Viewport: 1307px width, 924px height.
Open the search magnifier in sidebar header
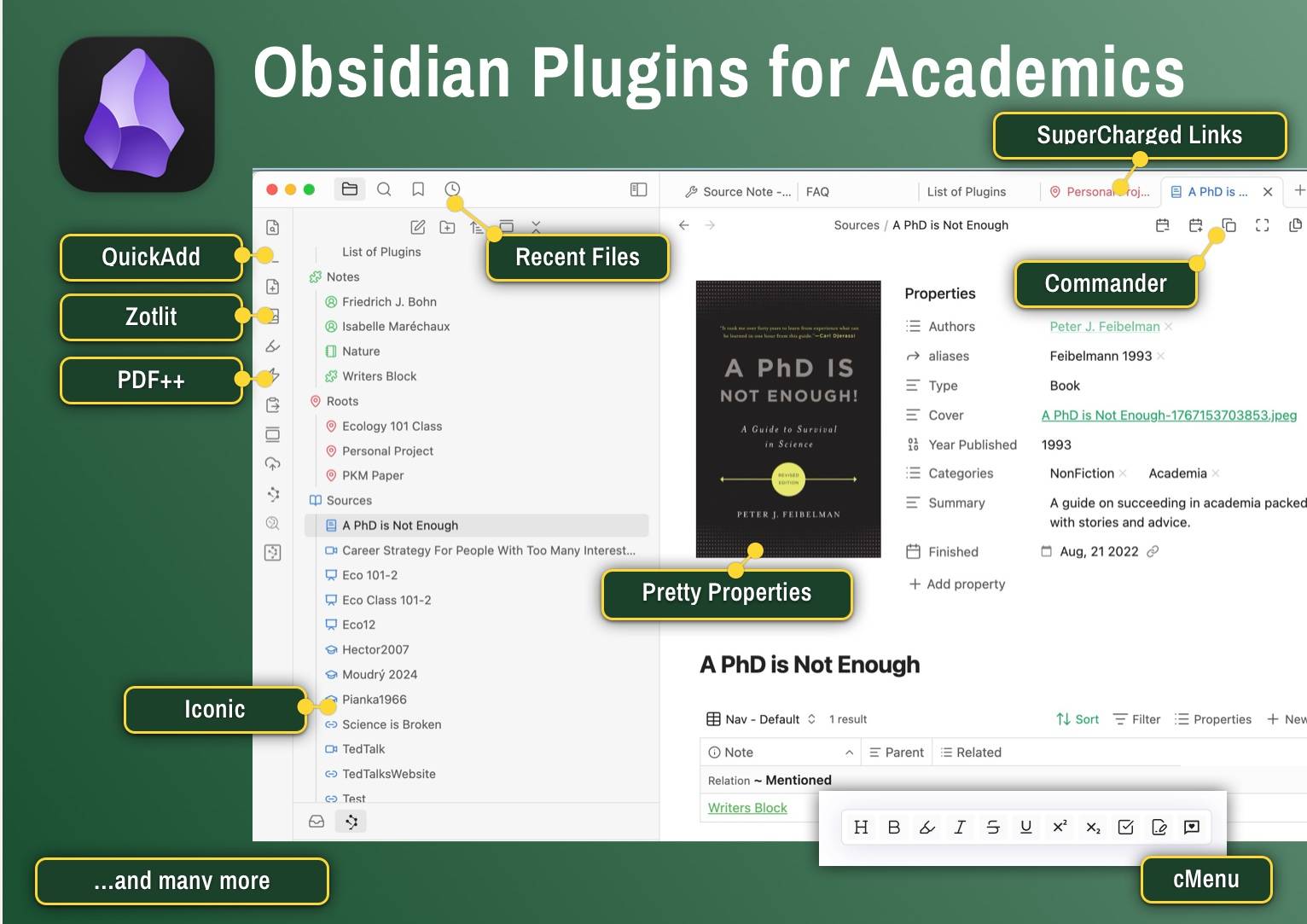coord(384,189)
